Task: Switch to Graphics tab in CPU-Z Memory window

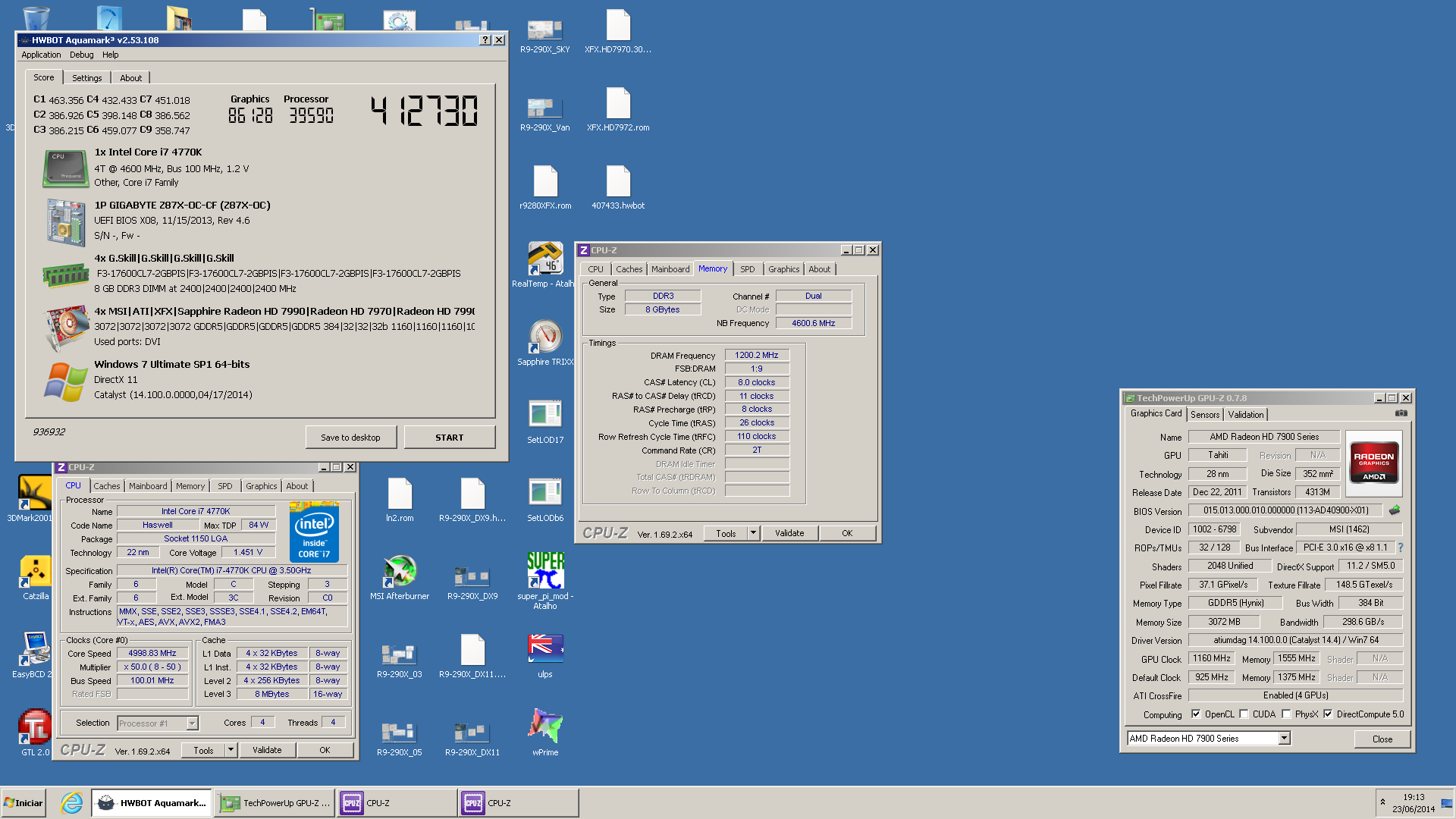Action: [x=783, y=269]
